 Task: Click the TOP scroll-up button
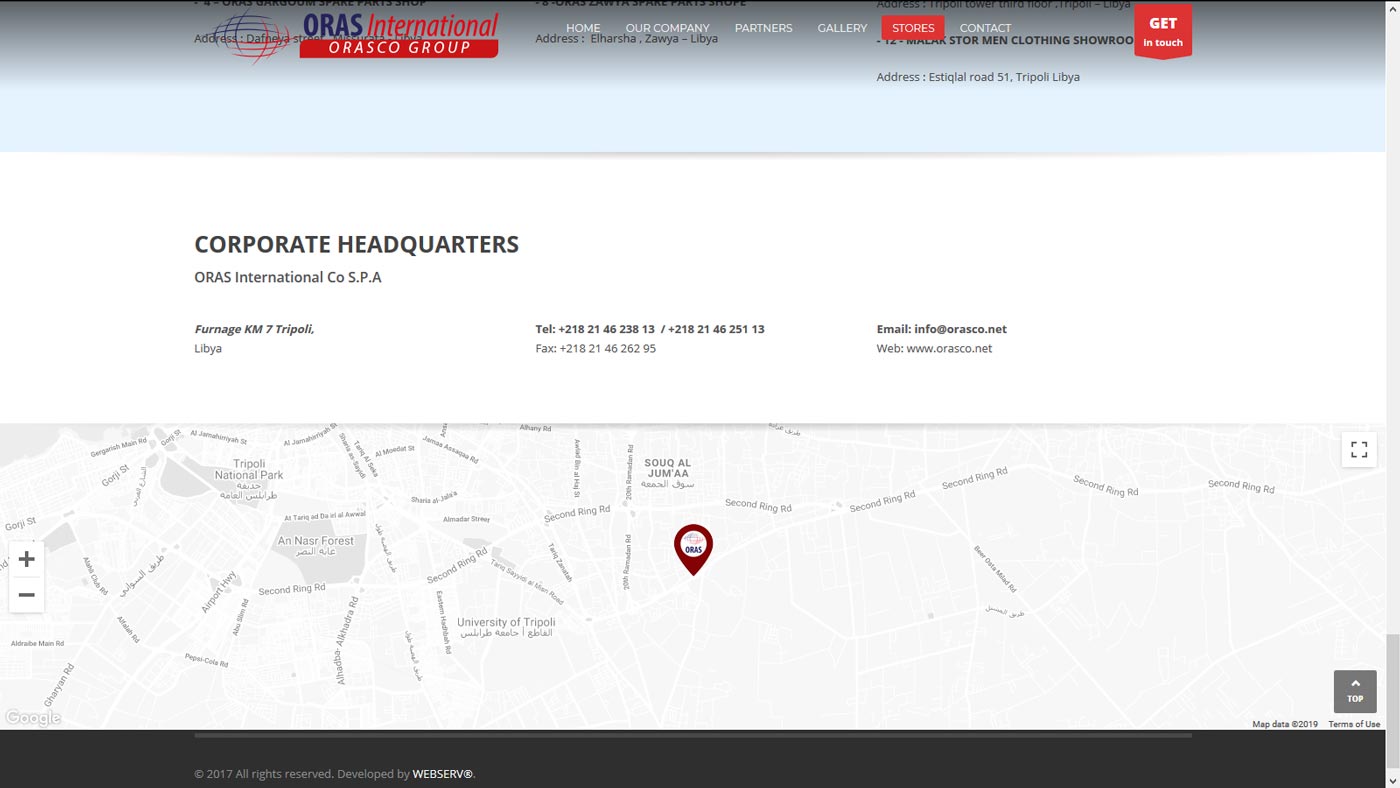1355,691
